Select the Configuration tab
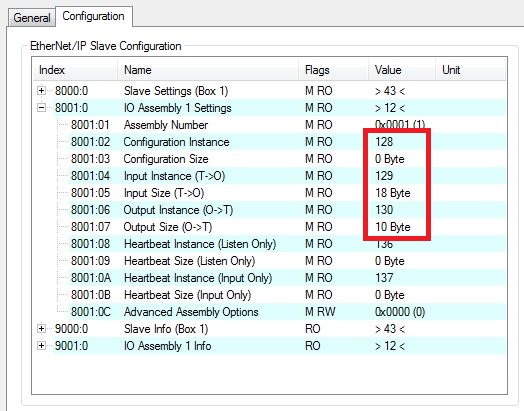The width and height of the screenshot is (524, 411). click(x=93, y=16)
